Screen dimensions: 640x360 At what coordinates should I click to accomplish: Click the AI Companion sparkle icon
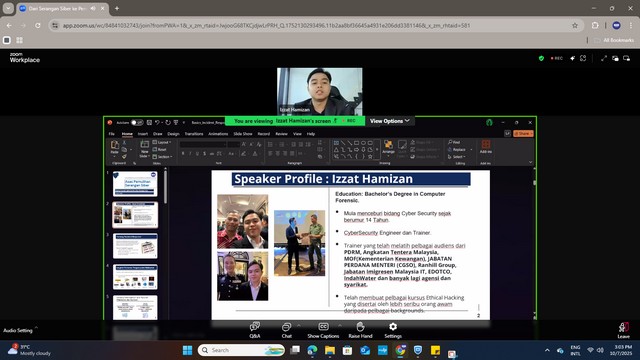(x=572, y=58)
